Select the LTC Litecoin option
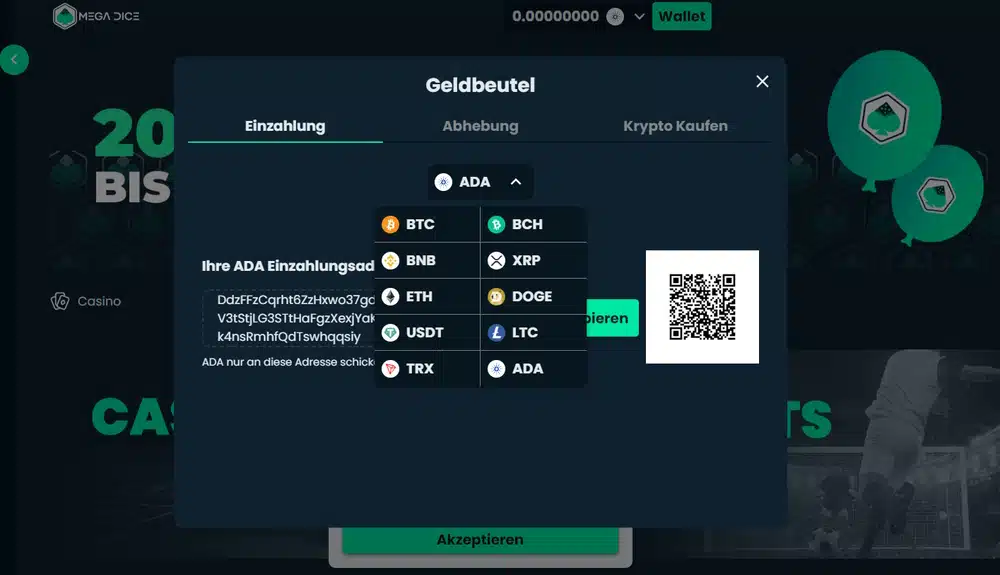1000x575 pixels. (x=533, y=332)
